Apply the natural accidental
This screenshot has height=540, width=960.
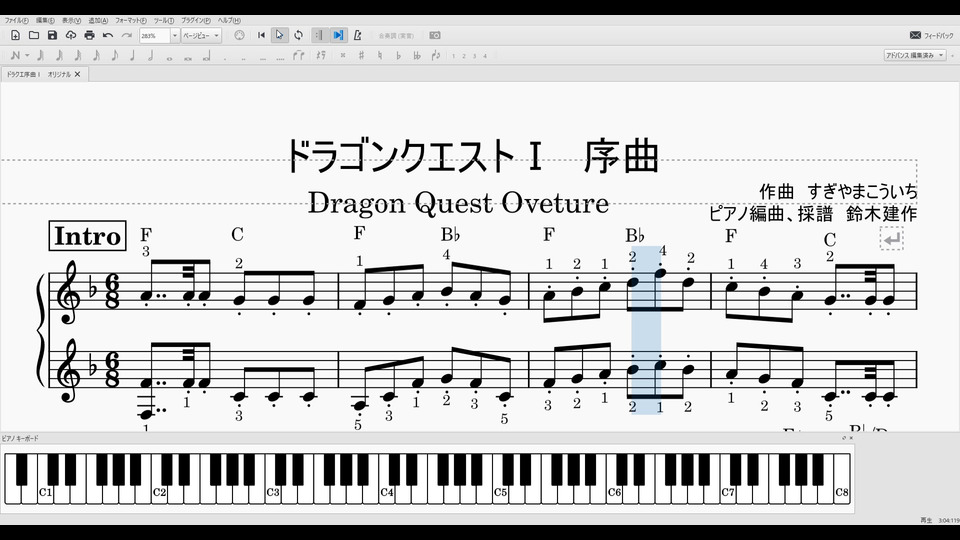coord(380,56)
